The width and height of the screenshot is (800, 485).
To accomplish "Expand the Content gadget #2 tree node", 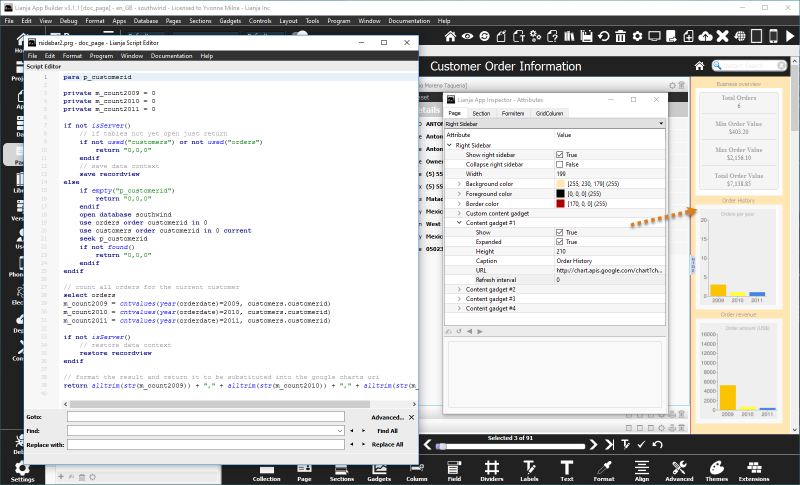I will point(459,289).
